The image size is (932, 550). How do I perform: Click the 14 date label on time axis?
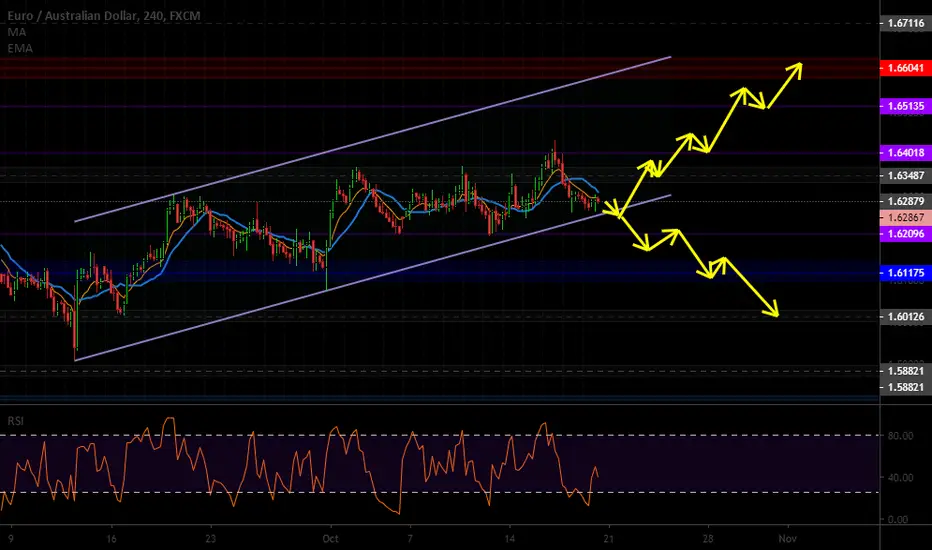point(509,539)
